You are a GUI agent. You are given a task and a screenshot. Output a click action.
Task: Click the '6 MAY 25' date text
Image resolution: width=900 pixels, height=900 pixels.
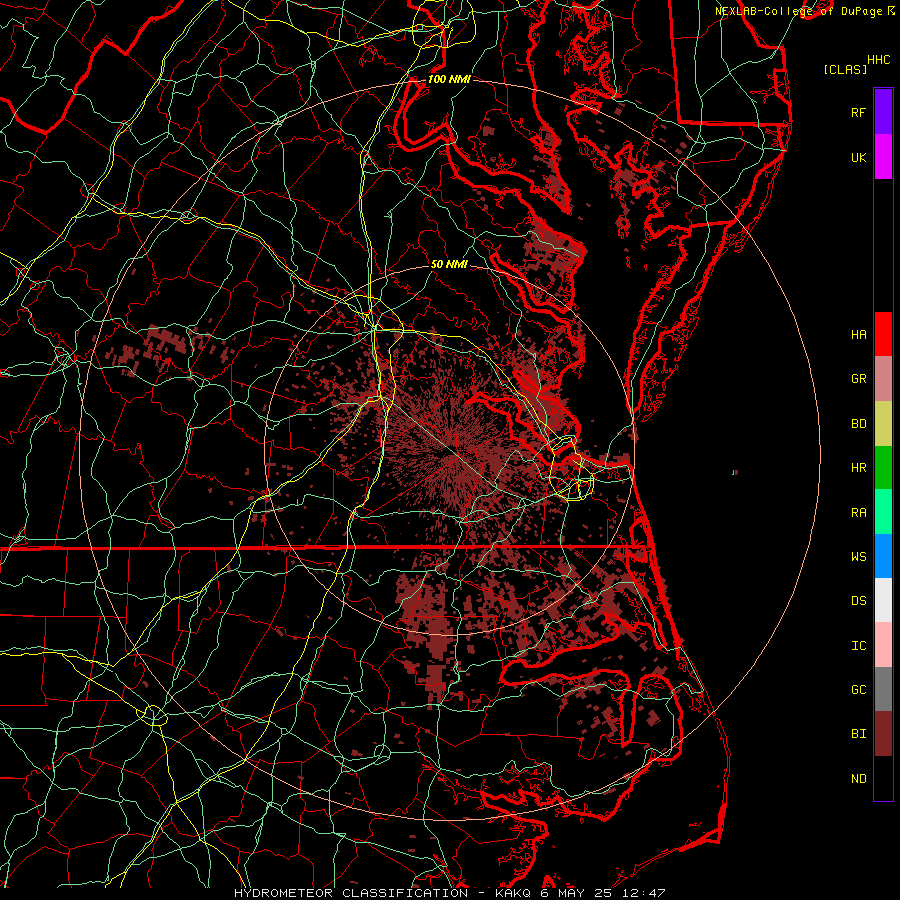coord(575,893)
